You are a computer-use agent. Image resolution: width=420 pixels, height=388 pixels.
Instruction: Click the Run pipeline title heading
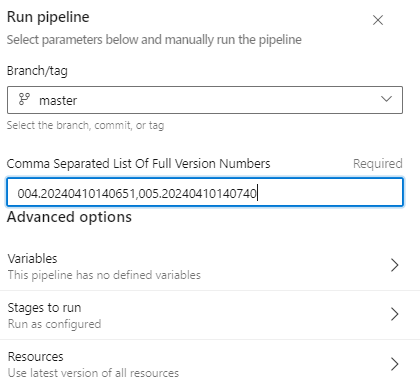[48, 17]
